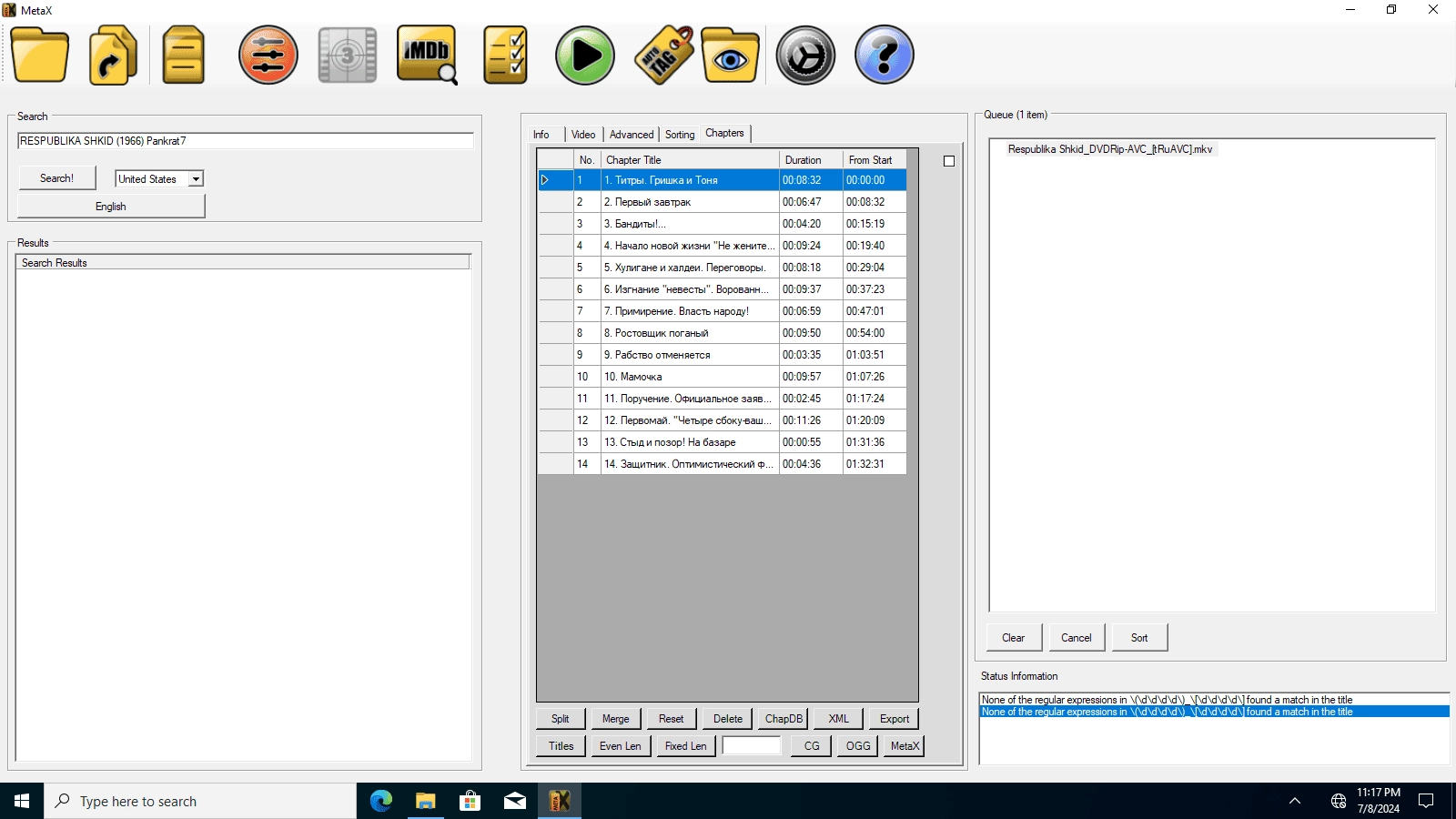Click the Search! button
The width and height of the screenshot is (1456, 819).
coord(56,178)
